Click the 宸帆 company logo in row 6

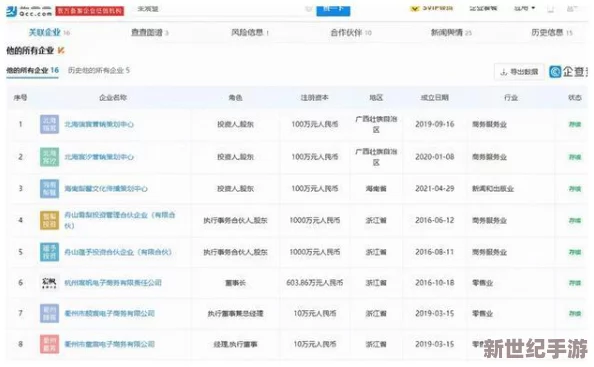pos(50,283)
